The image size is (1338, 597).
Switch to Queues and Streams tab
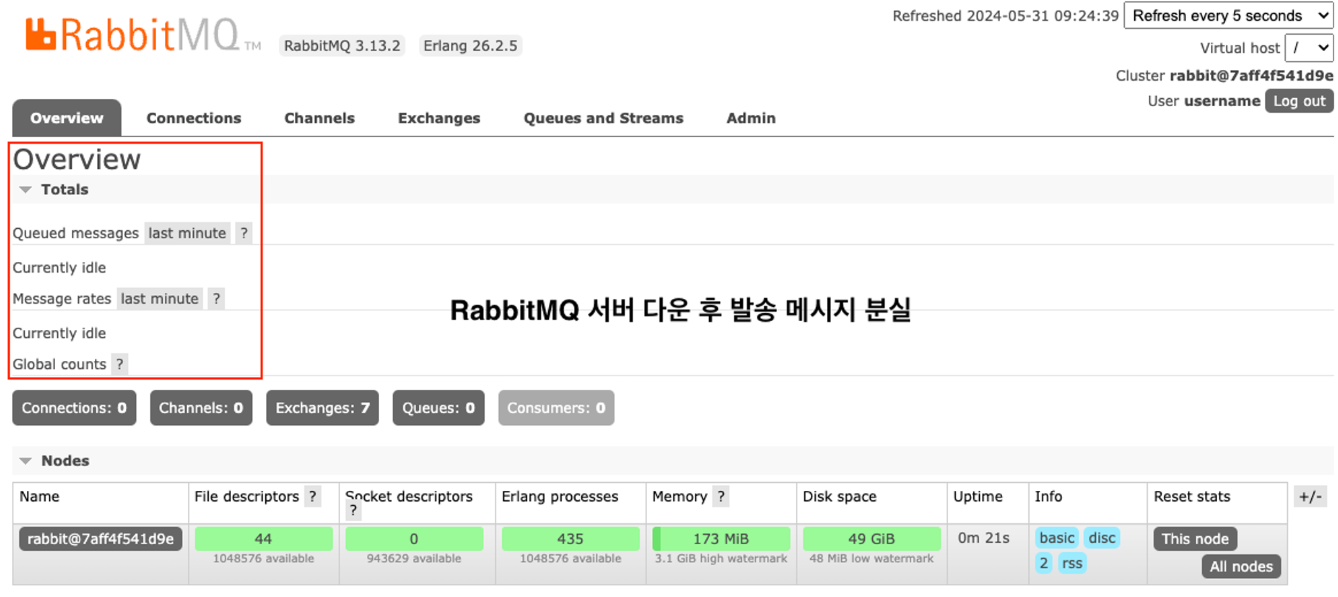[x=604, y=118]
